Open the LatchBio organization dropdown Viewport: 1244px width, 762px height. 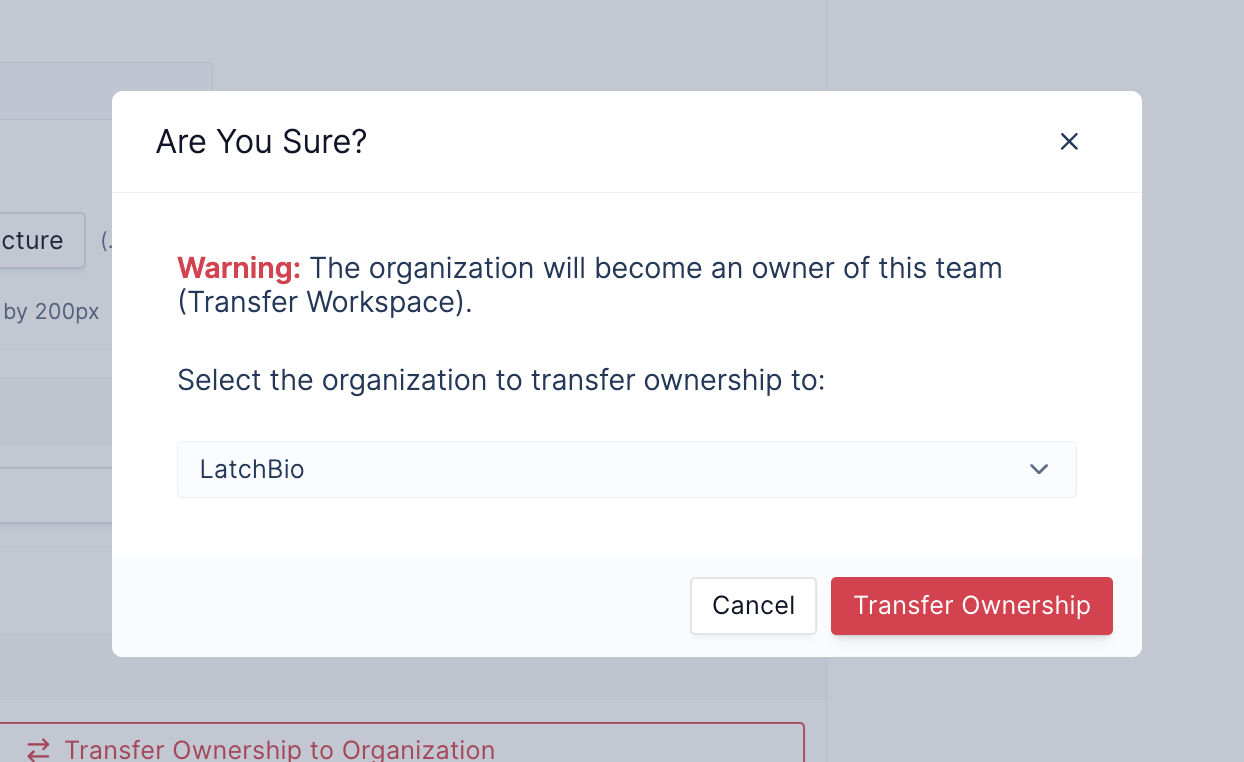click(x=627, y=469)
